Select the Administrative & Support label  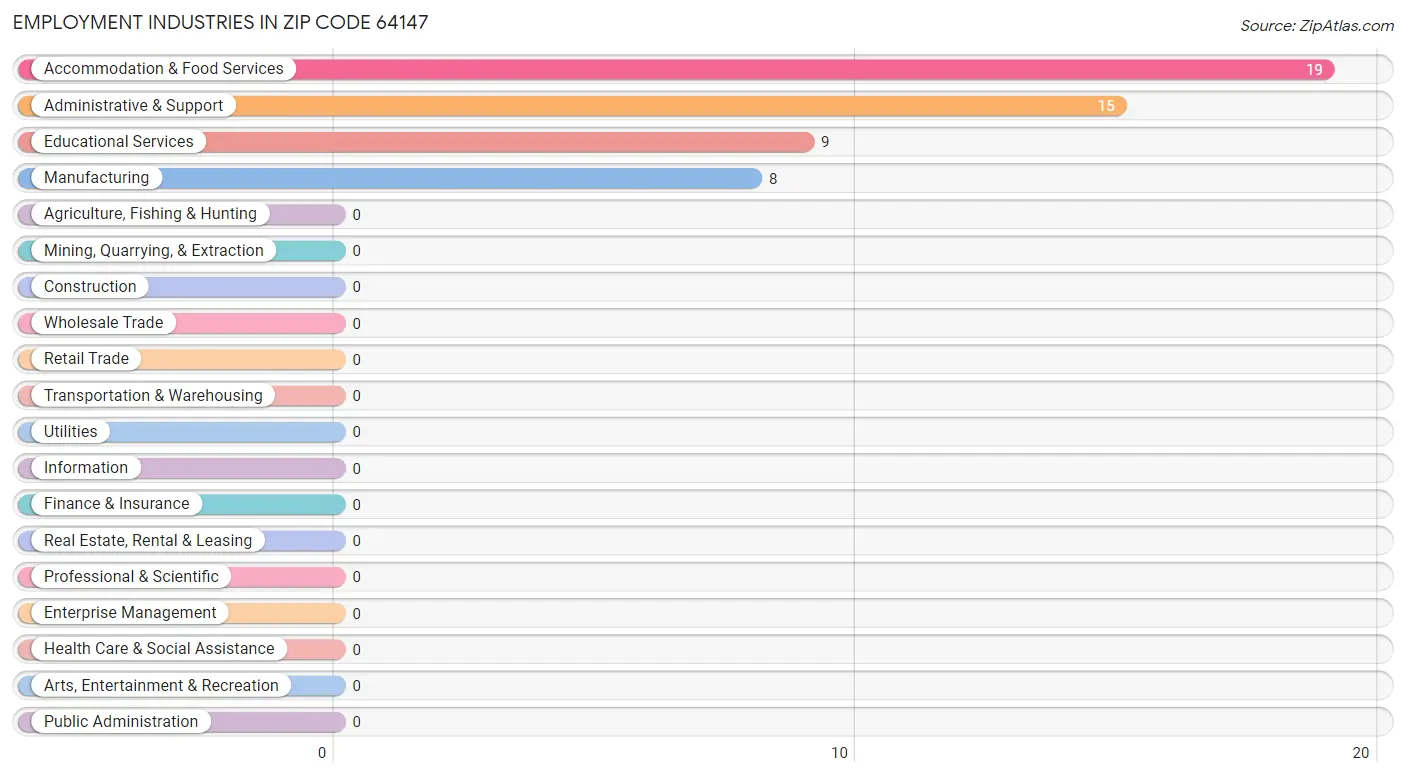134,105
